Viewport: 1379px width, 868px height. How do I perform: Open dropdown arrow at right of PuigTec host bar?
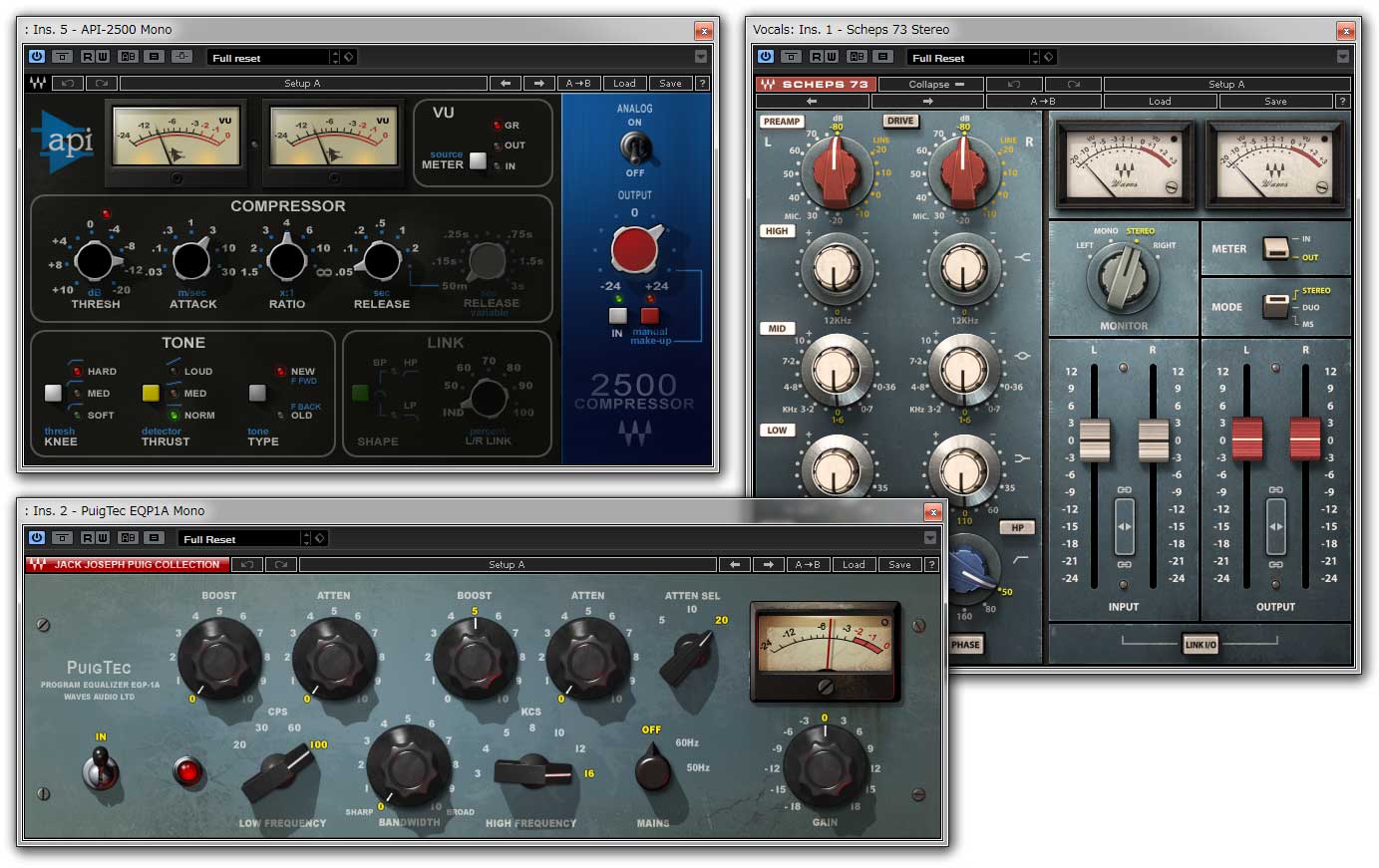point(930,538)
